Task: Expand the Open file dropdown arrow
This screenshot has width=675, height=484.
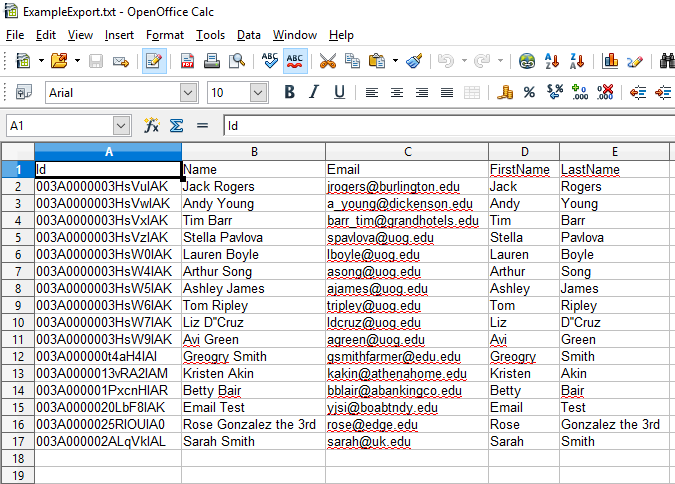Action: click(x=77, y=61)
